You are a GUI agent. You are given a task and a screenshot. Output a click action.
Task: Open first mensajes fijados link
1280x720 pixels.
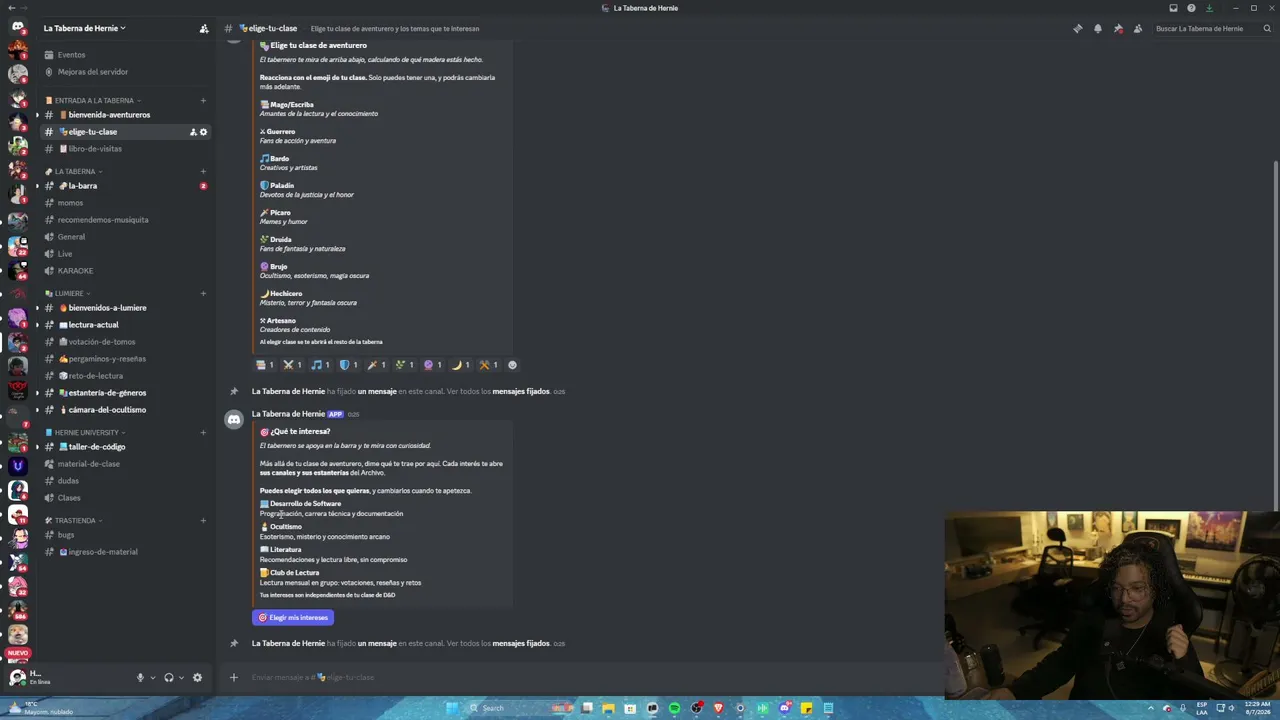(521, 391)
